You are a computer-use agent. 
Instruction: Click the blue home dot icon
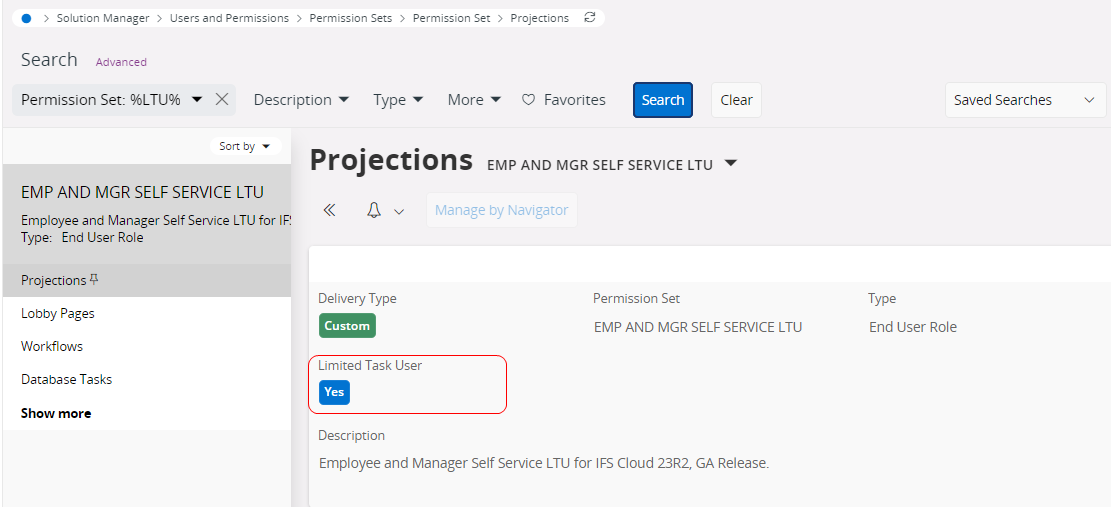[x=26, y=18]
